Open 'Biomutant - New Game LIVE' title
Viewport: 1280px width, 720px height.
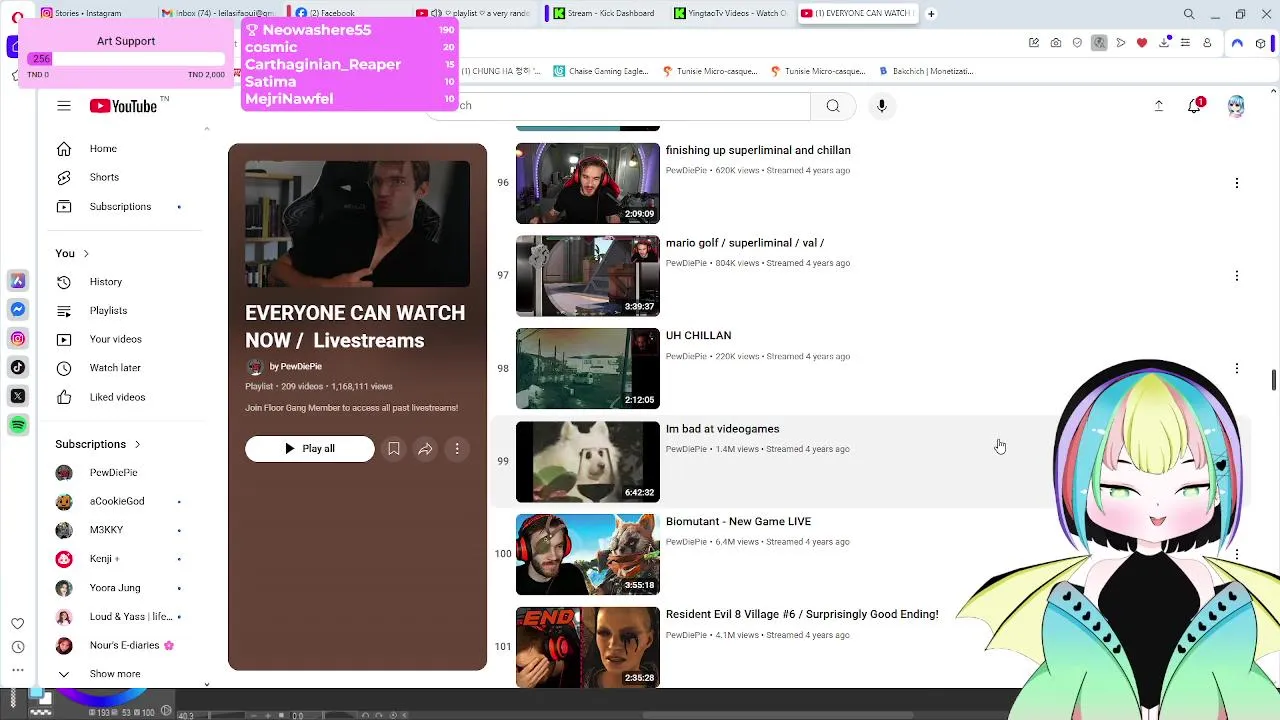(x=738, y=522)
